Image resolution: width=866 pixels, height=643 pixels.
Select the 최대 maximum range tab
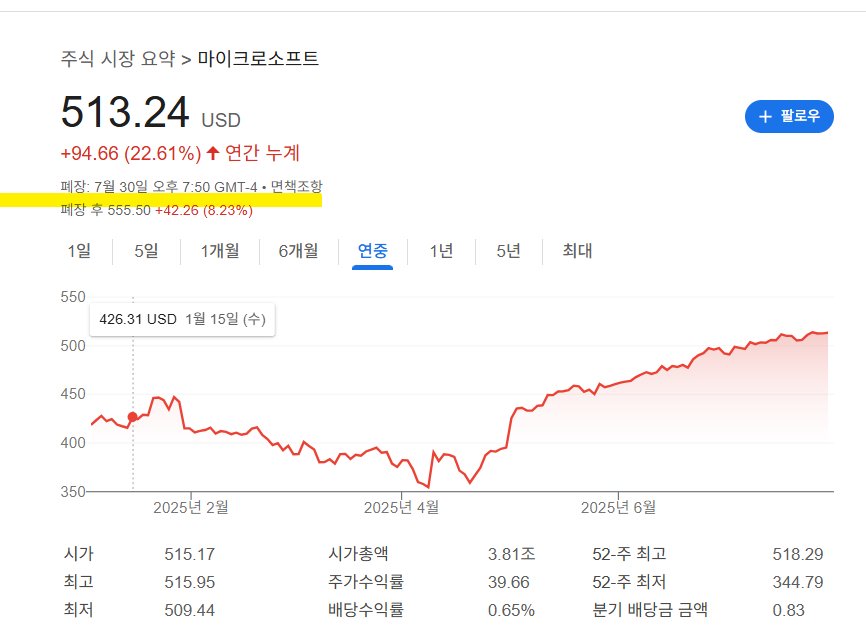pos(577,251)
